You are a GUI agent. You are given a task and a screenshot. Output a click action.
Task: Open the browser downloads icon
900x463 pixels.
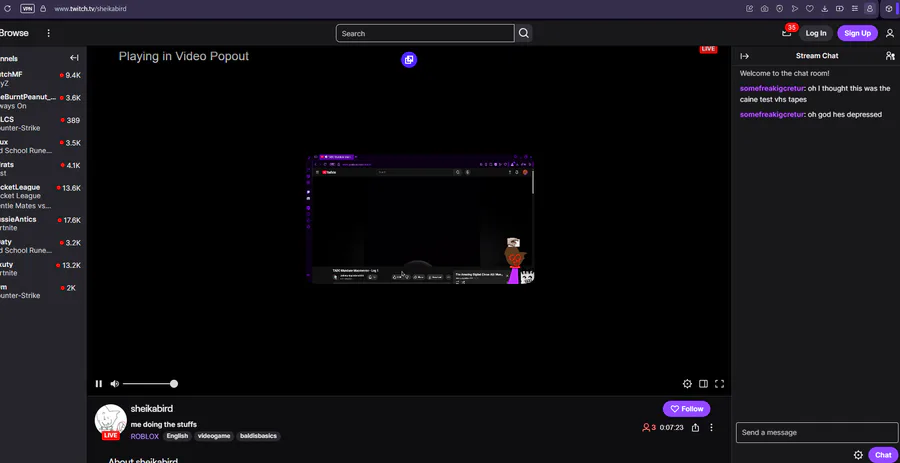click(x=825, y=9)
